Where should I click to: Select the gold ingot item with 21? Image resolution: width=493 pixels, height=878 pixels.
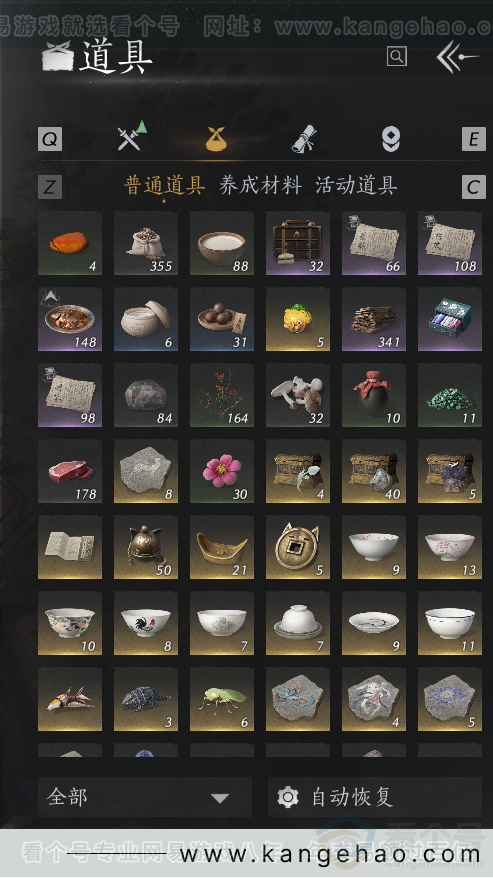click(x=222, y=547)
